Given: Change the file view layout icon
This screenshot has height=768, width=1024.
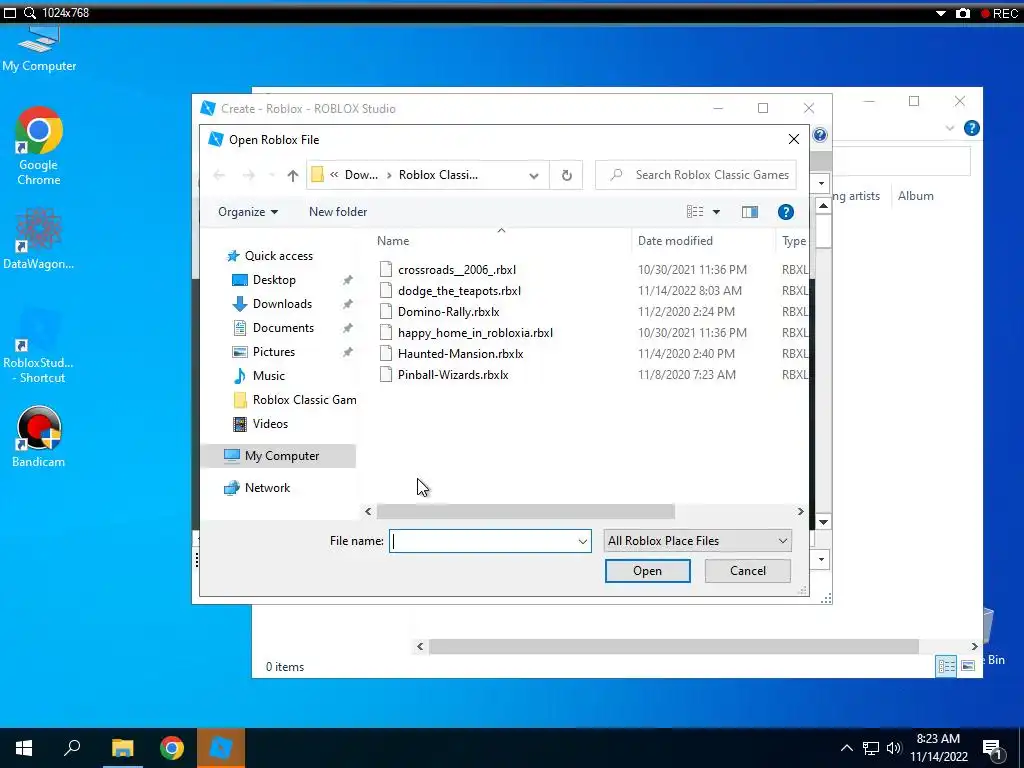Looking at the screenshot, I should click(695, 212).
